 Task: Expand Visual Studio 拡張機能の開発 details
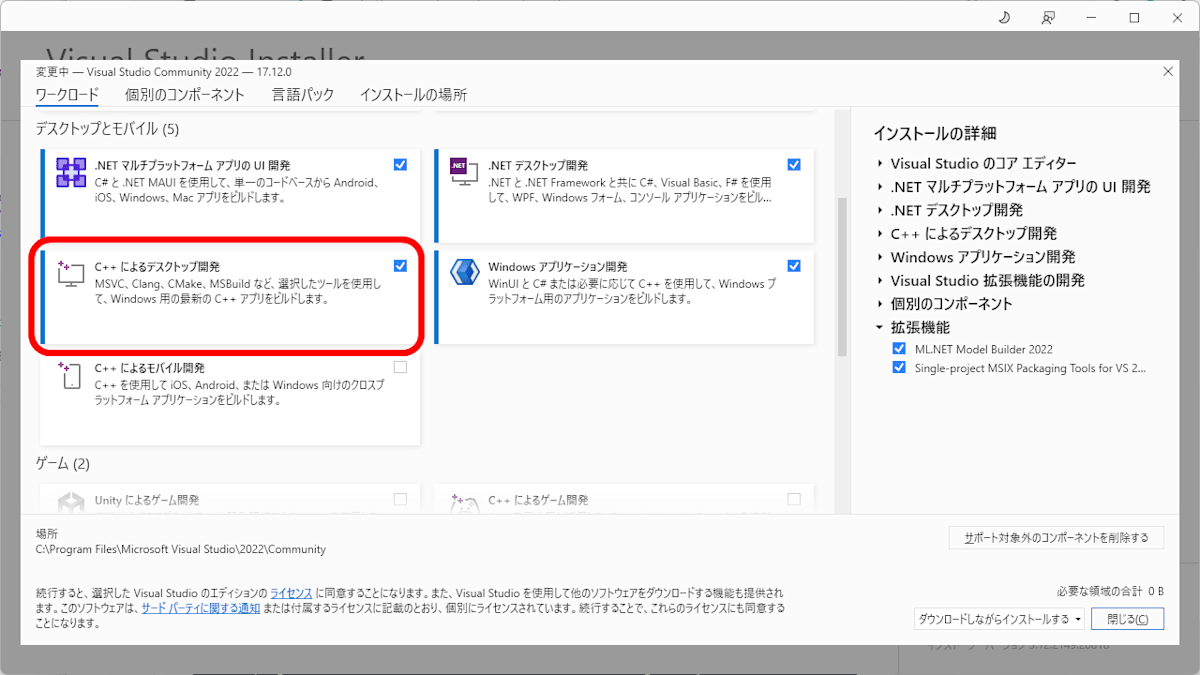coord(879,281)
